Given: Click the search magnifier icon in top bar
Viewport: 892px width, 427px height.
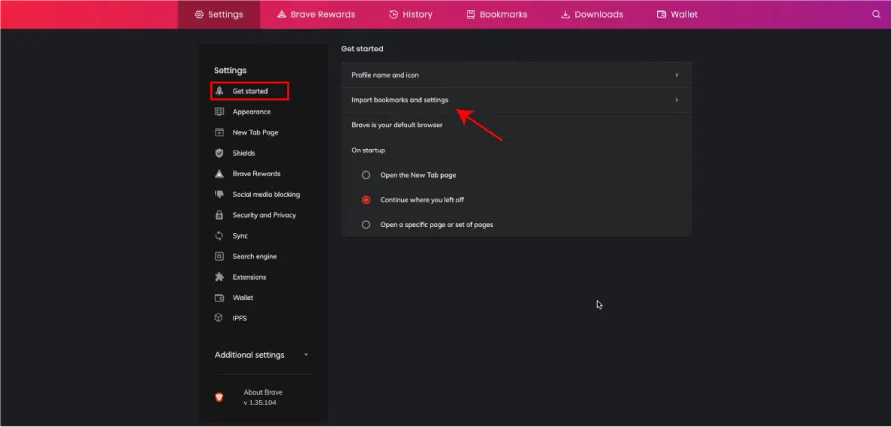Looking at the screenshot, I should click(876, 15).
